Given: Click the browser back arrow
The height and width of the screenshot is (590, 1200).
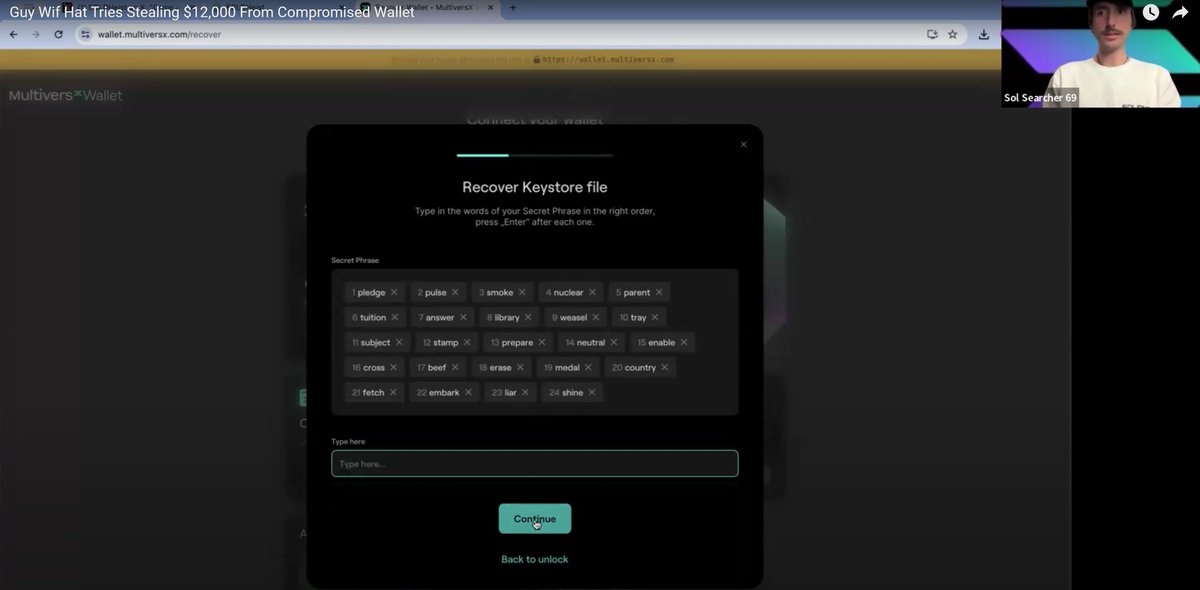Looking at the screenshot, I should pyautogui.click(x=13, y=34).
